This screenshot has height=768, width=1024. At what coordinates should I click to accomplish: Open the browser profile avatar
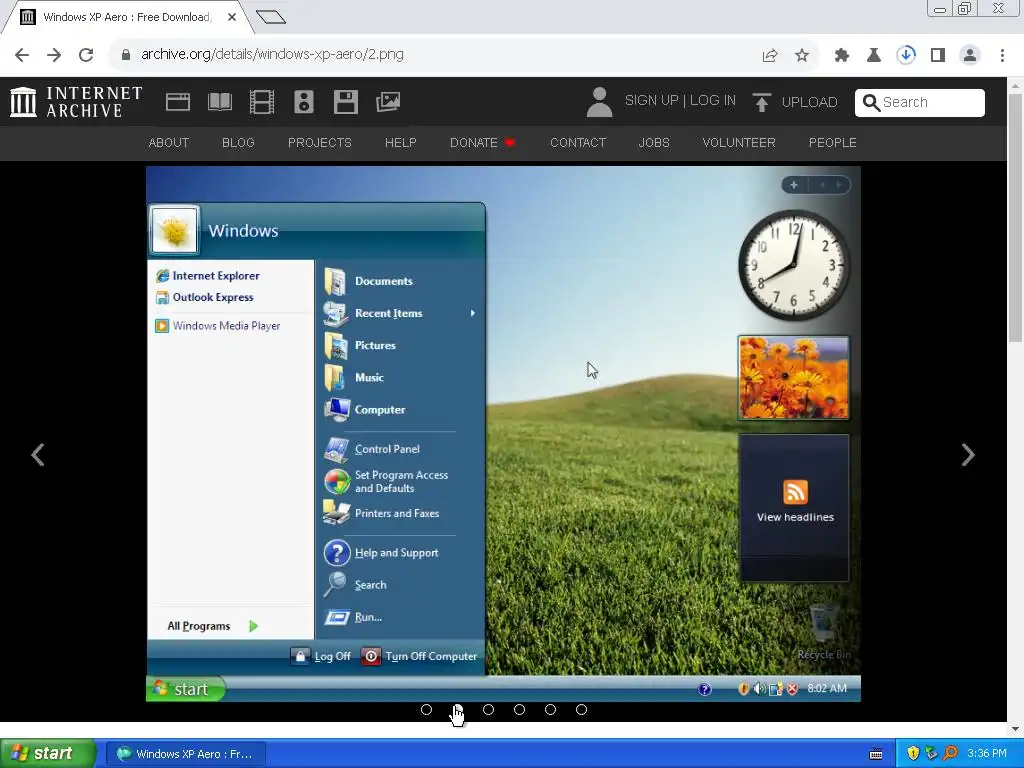coord(970,56)
